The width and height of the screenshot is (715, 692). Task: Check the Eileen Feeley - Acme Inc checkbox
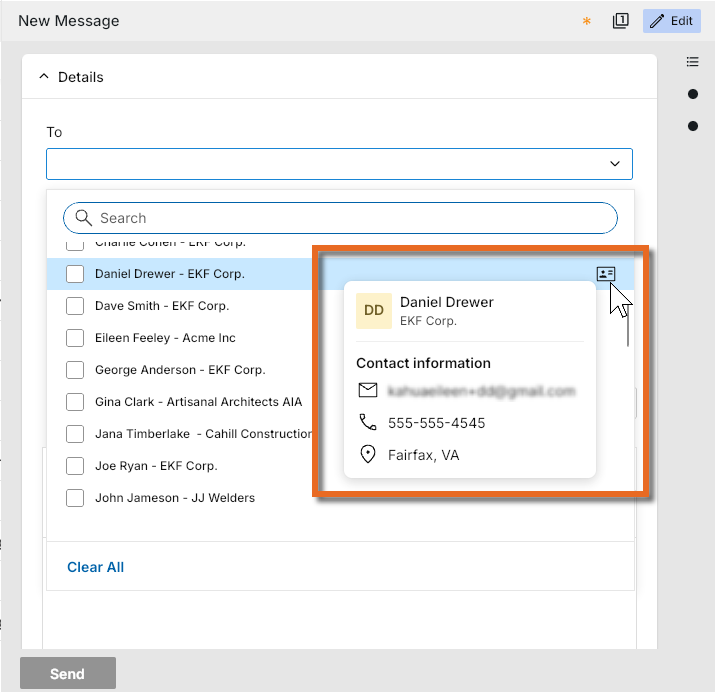pos(75,338)
